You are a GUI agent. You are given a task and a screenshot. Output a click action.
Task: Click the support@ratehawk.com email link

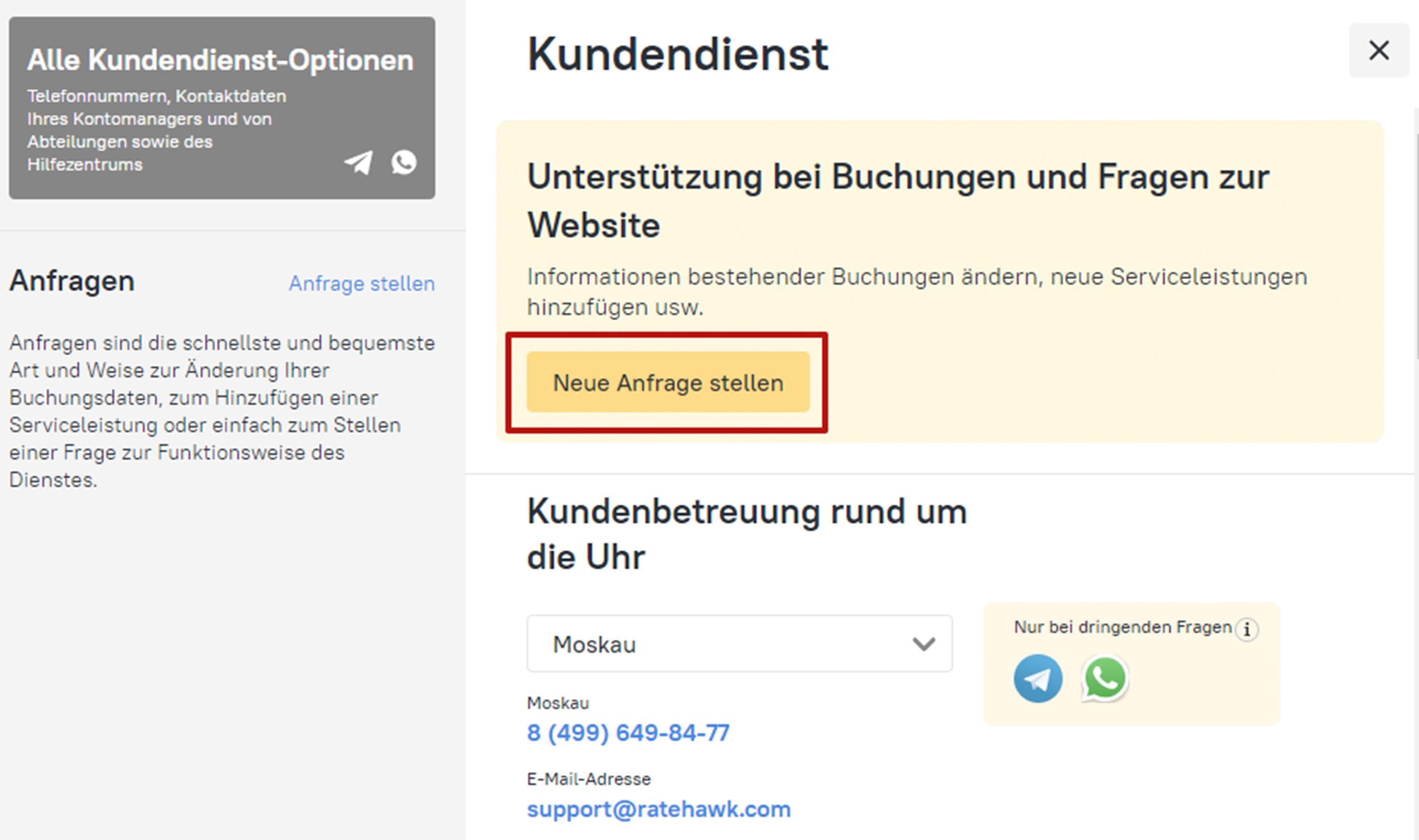click(x=659, y=809)
